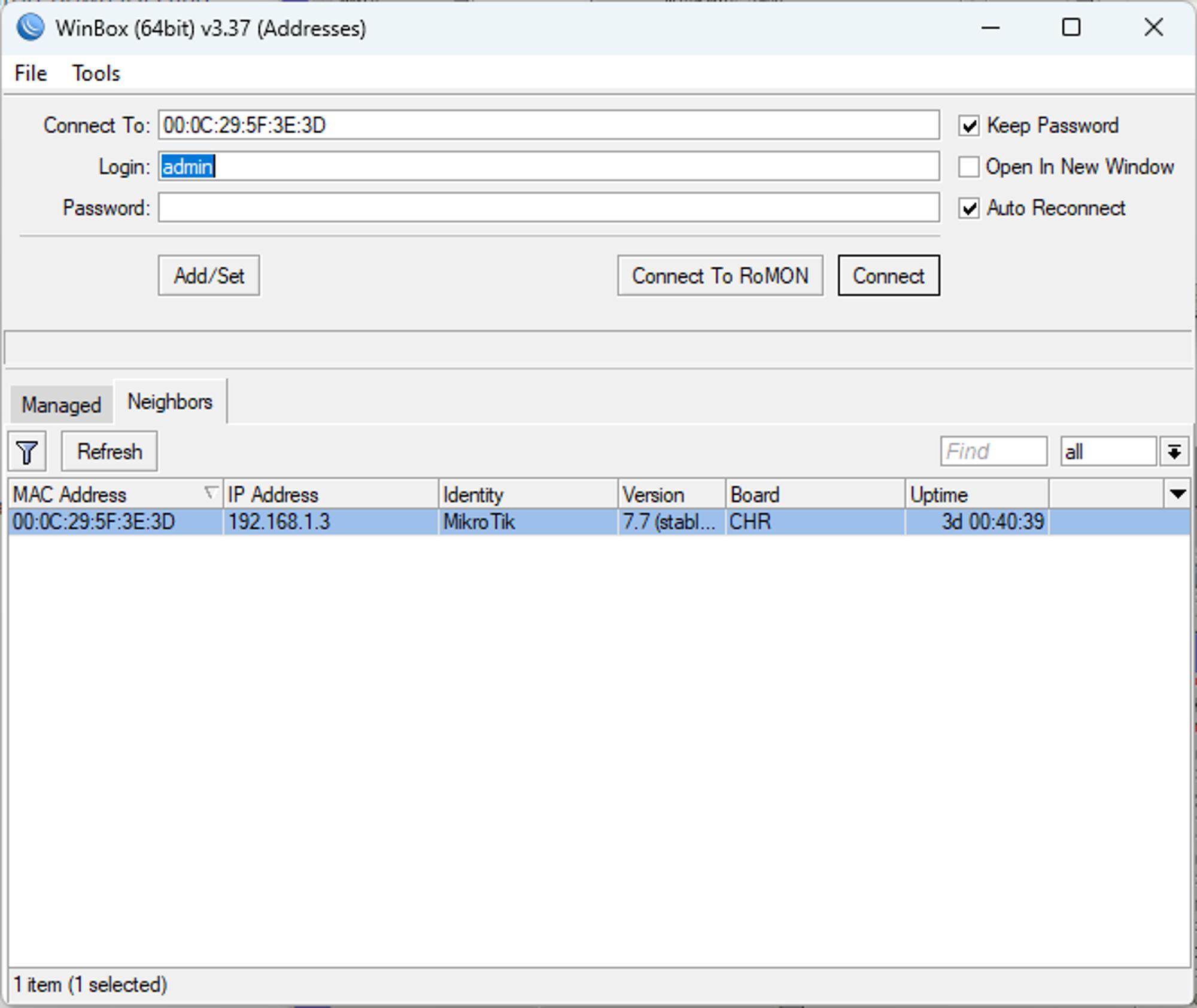This screenshot has width=1197, height=1008.
Task: Switch to the Managed tab
Action: pos(61,405)
